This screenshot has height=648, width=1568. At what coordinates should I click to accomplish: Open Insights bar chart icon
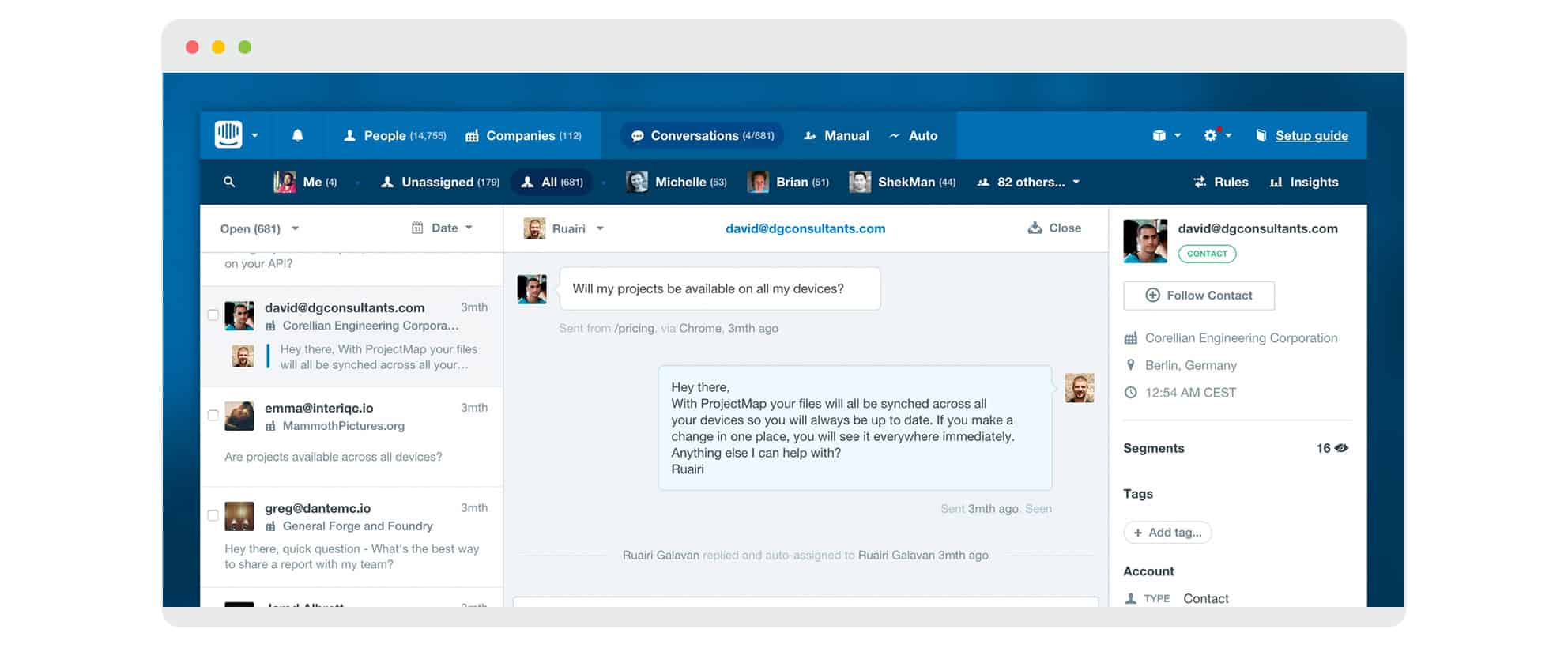coord(1276,183)
